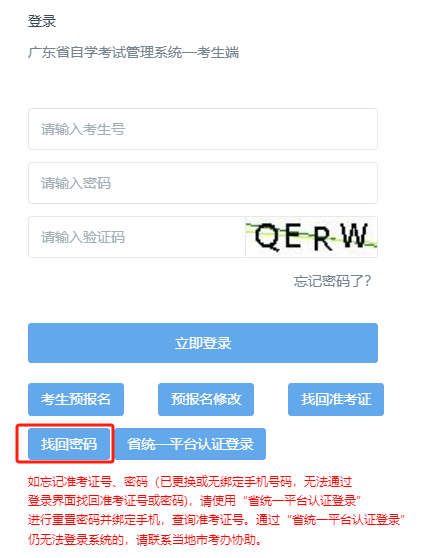Viewport: 430px width, 558px height.
Task: Click the red notice line starting 进行重置密码
Action: tap(216, 520)
